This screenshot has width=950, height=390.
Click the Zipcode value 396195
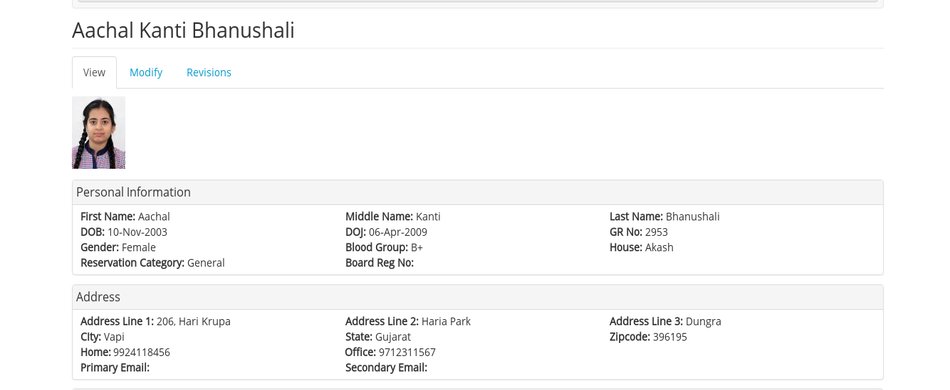click(x=670, y=337)
